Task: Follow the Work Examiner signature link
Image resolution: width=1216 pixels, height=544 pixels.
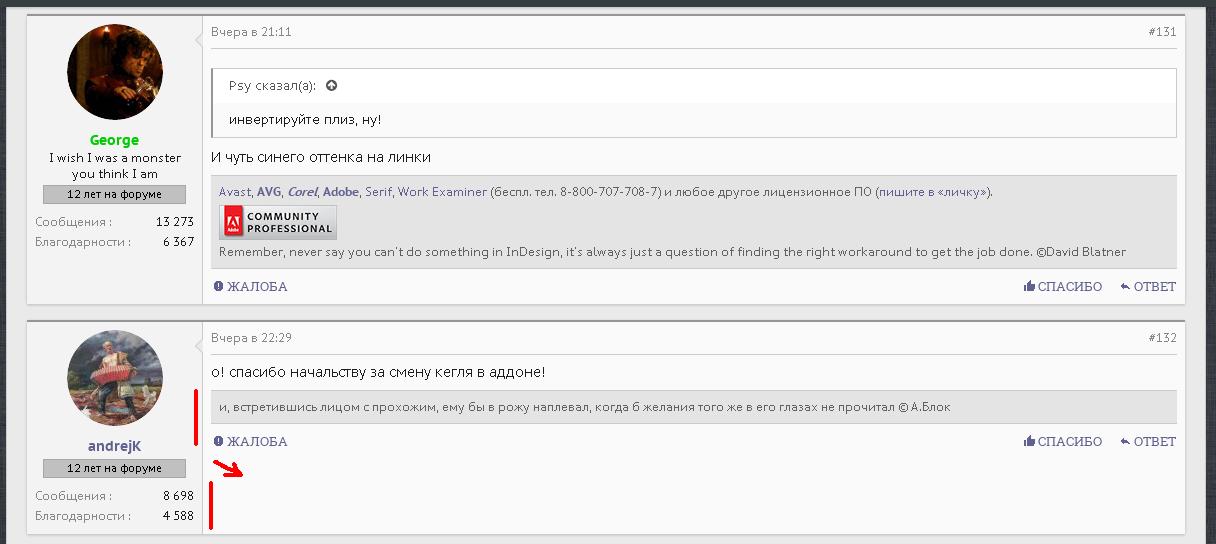Action: tap(442, 192)
